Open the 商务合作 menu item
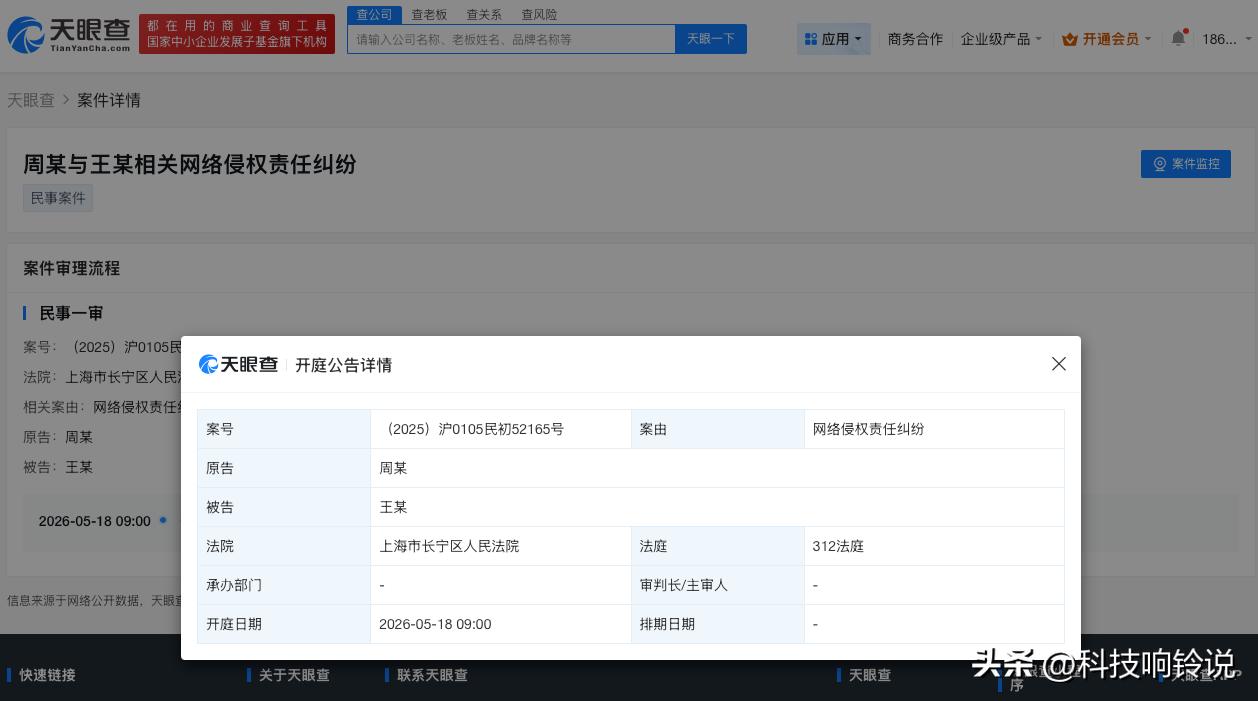 pyautogui.click(x=915, y=39)
